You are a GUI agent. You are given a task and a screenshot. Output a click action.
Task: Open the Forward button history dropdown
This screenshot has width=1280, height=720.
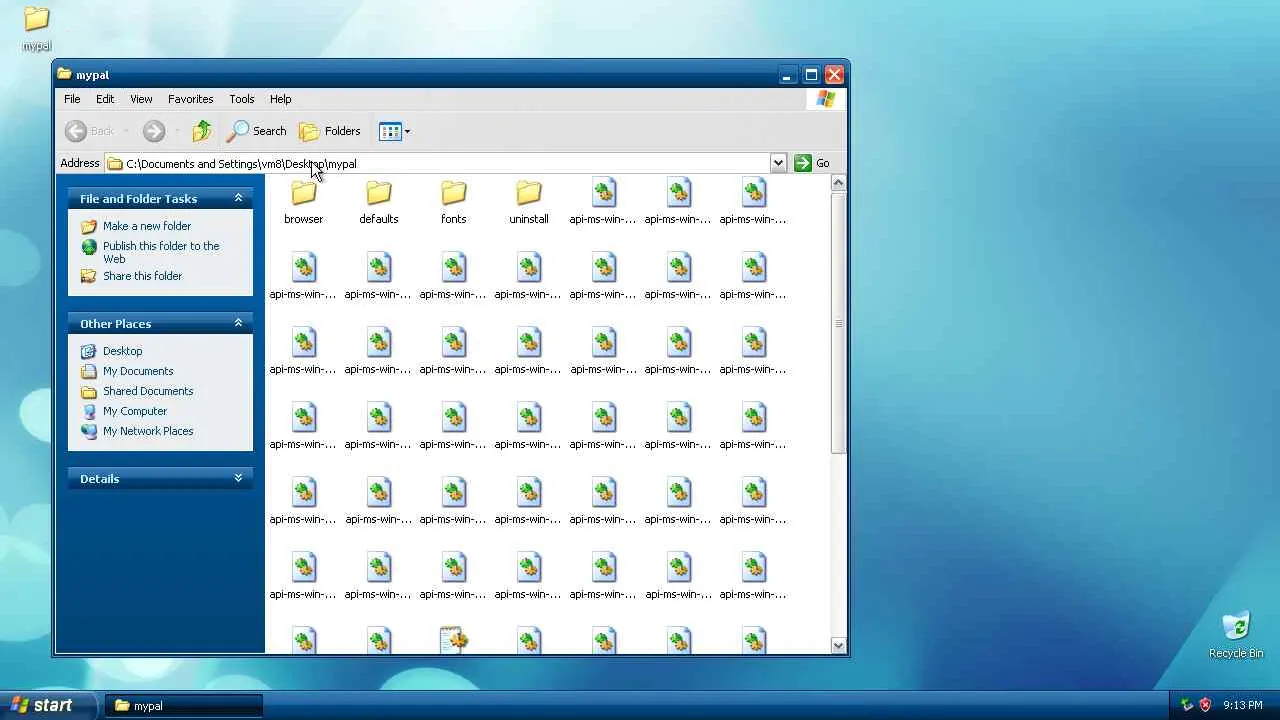pyautogui.click(x=177, y=131)
